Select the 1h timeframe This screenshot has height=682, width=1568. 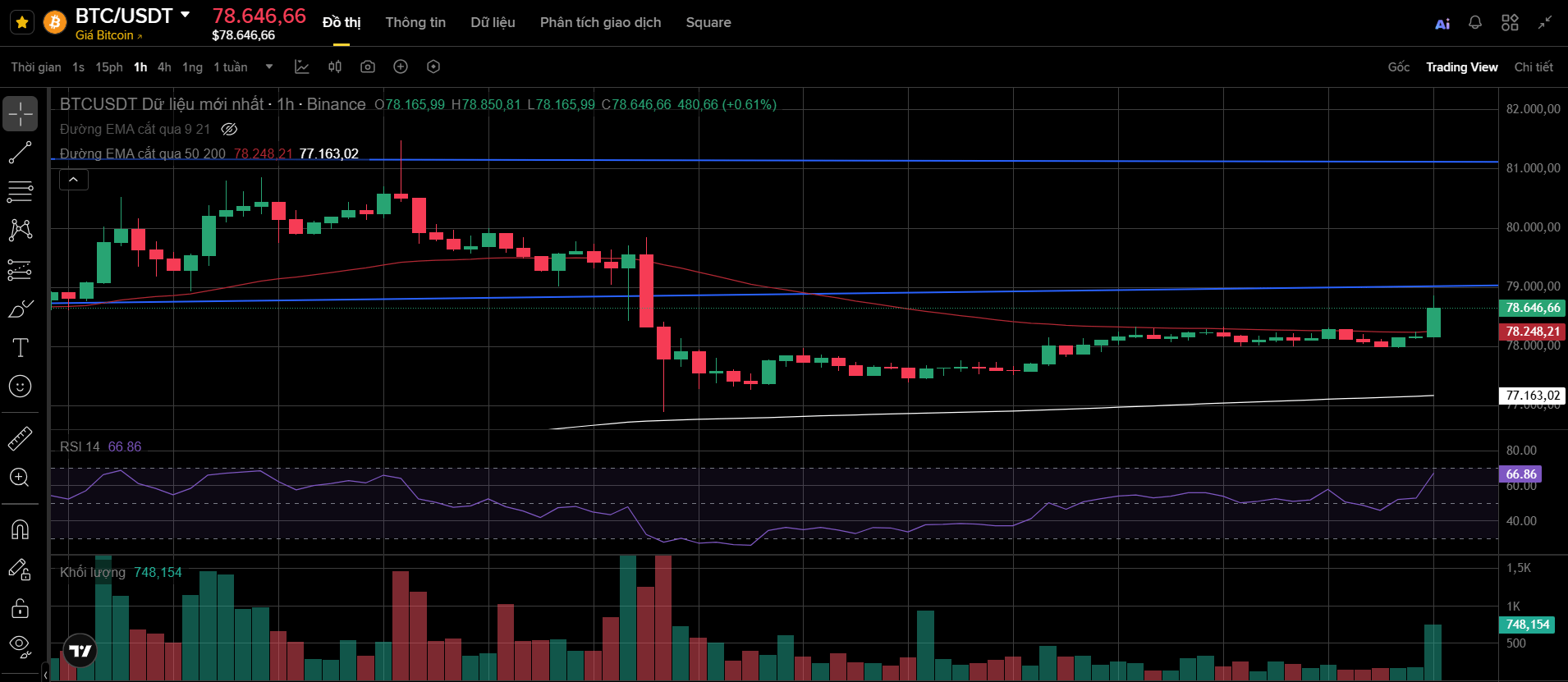140,67
